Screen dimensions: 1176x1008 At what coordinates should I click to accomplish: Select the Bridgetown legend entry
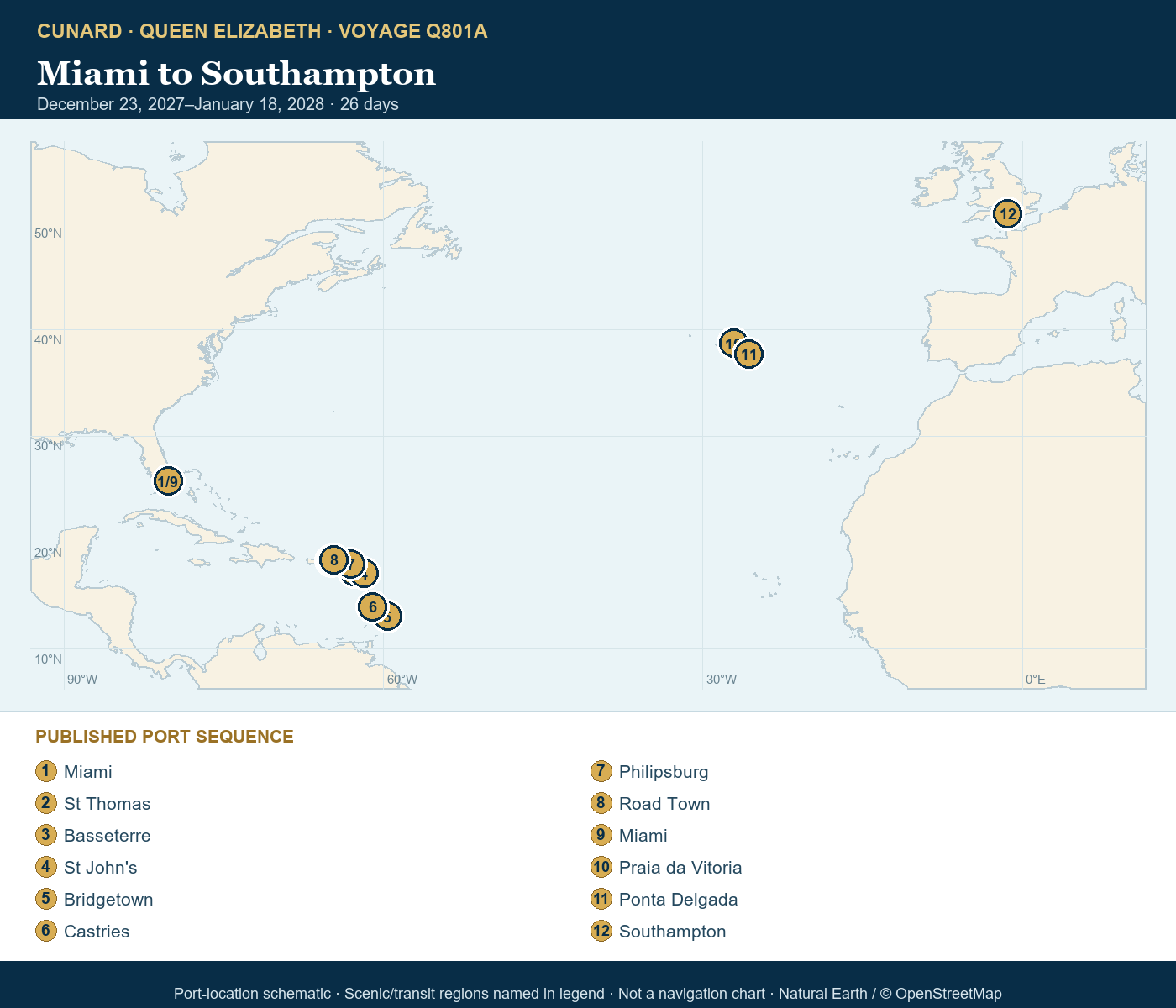tap(108, 900)
